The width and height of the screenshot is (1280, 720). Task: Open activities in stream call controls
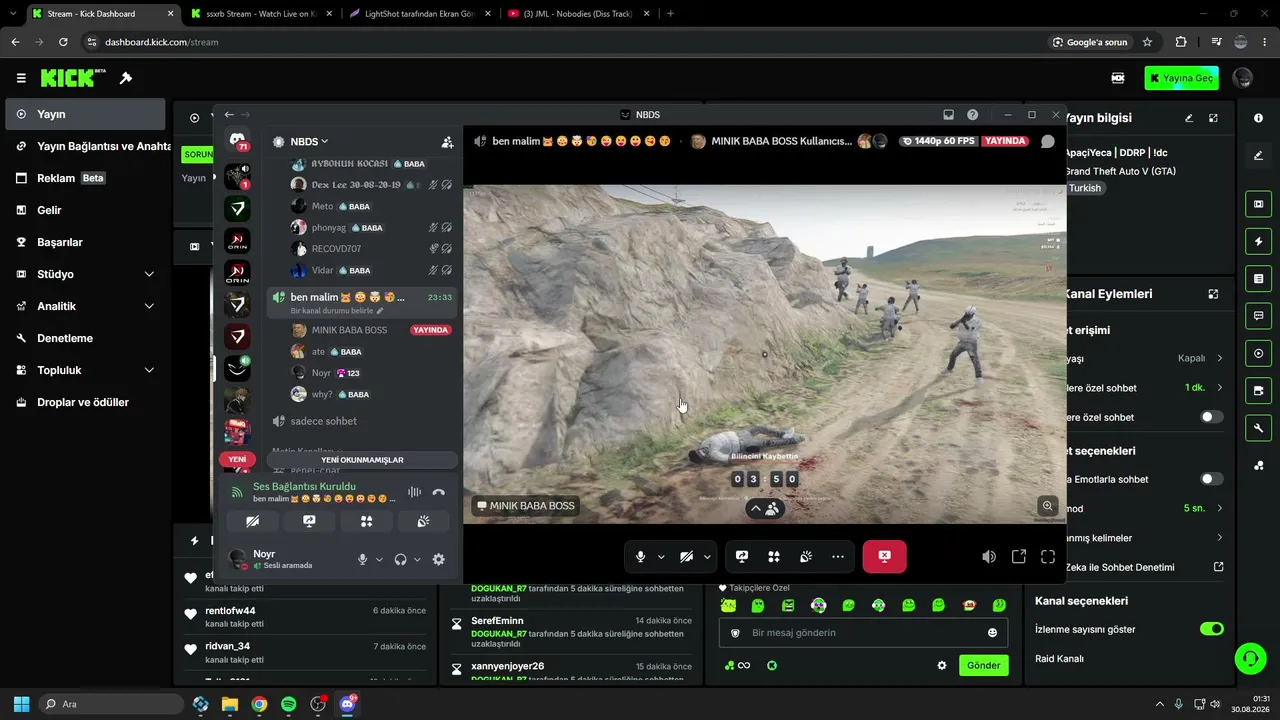pyautogui.click(x=774, y=557)
